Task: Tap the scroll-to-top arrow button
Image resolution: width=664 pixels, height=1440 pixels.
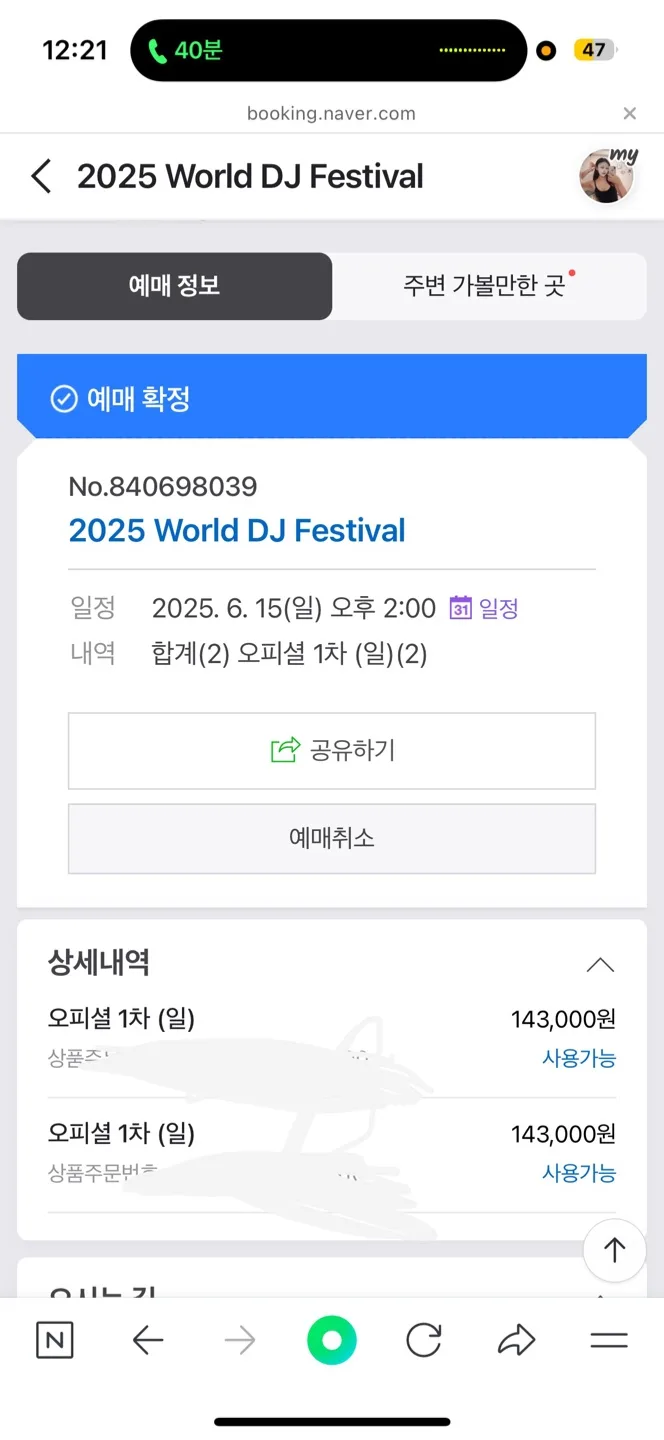Action: 614,1250
